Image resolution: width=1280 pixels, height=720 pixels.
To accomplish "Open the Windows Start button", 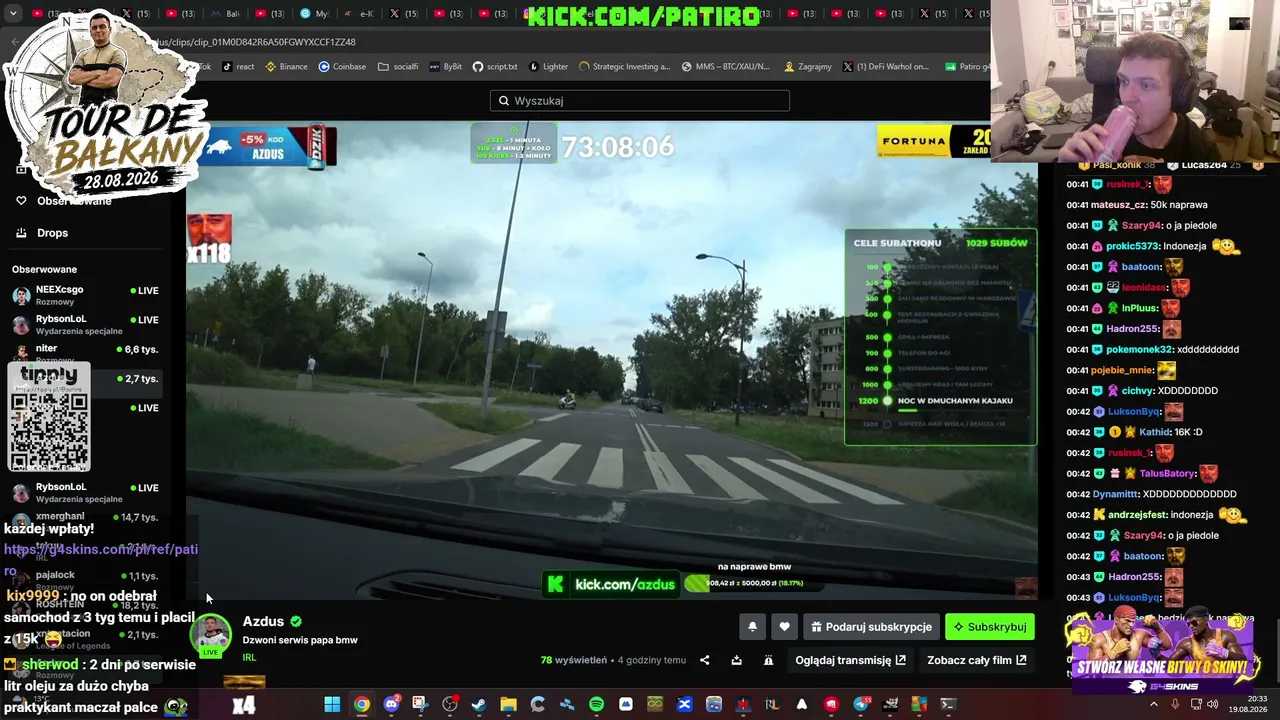I will click(x=332, y=704).
